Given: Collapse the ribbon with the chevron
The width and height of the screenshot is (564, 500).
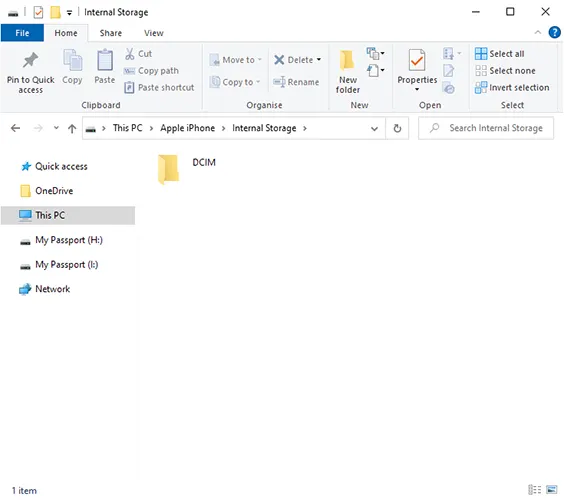Looking at the screenshot, I should coord(538,32).
